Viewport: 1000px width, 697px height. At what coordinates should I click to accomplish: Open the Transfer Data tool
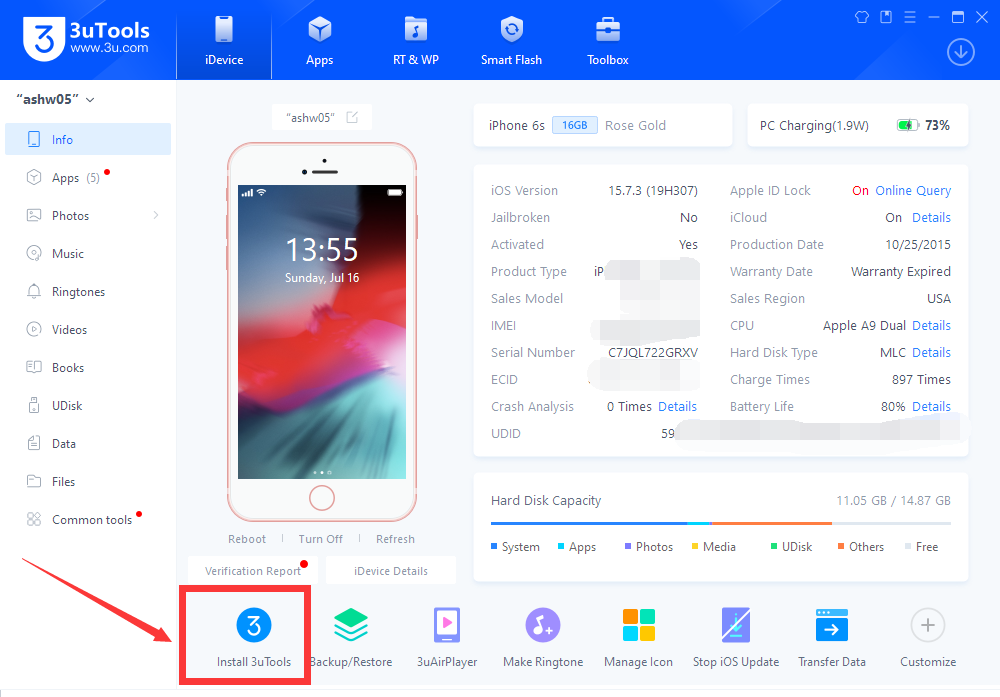click(832, 636)
